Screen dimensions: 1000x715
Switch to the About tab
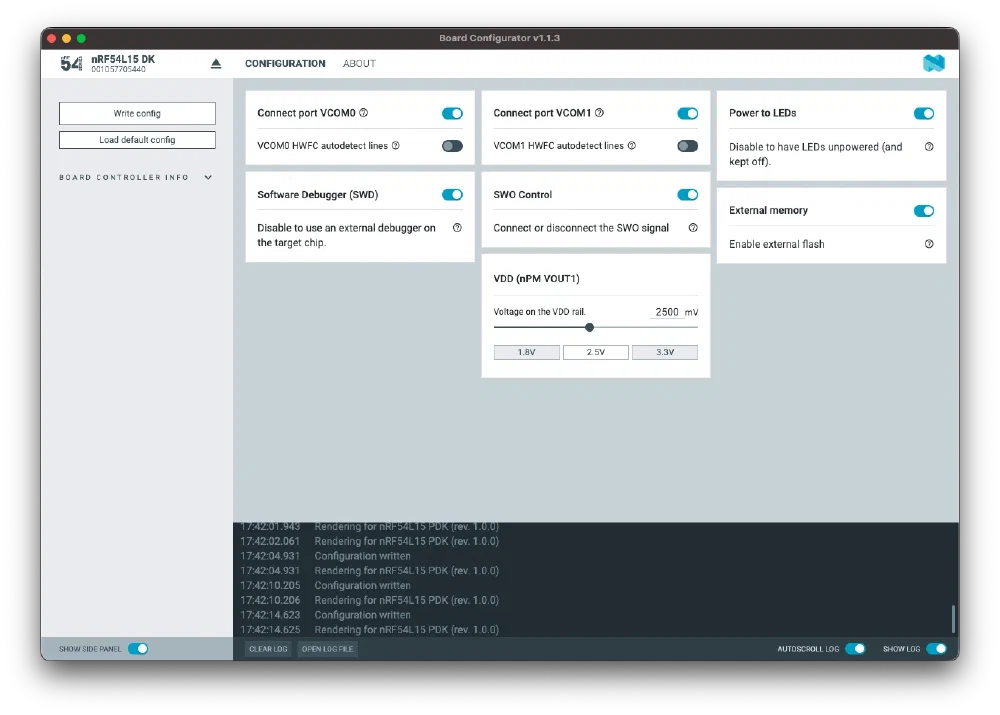[359, 64]
